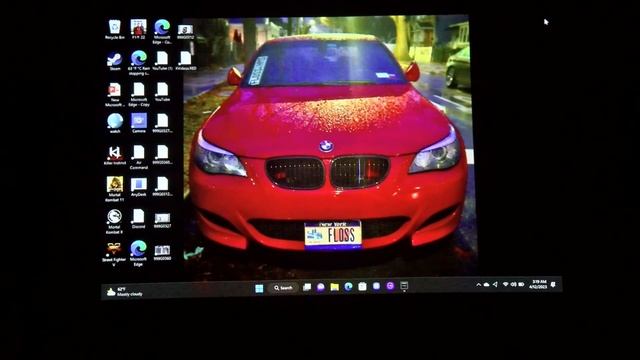Viewport: 640px width, 360px height.
Task: Click the battery tray icon
Action: [x=521, y=284]
